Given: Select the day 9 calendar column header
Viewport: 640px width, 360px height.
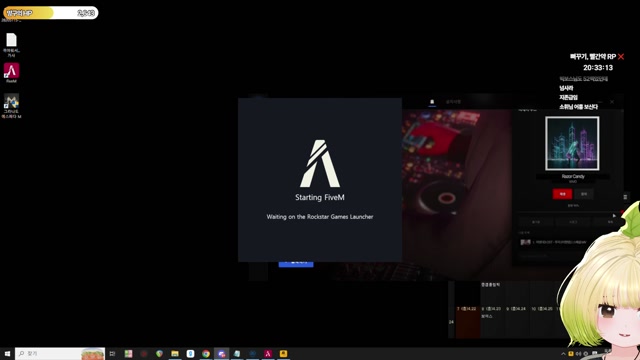Looking at the screenshot, I should pyautogui.click(x=516, y=309).
